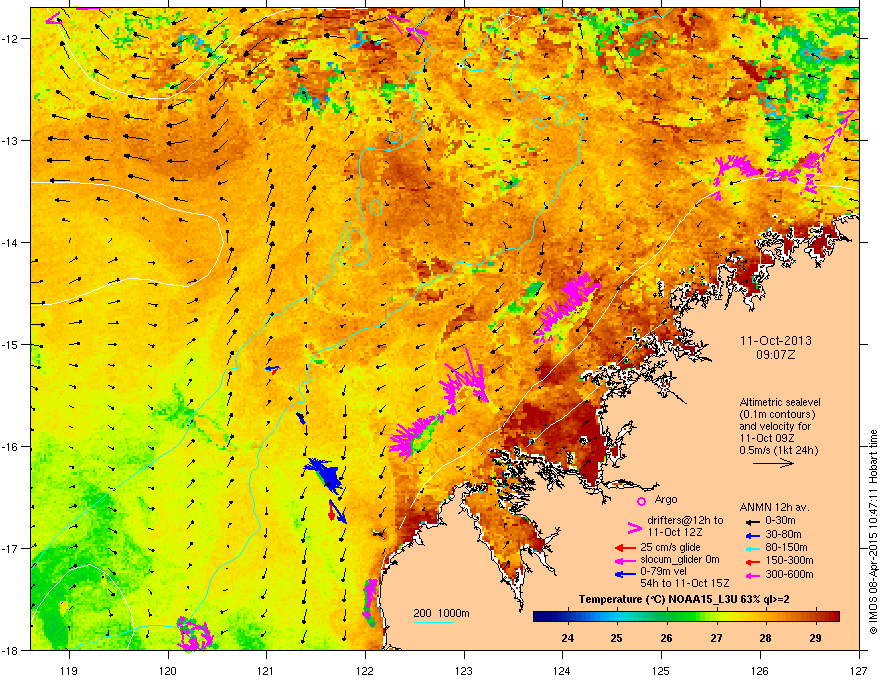Click the magenta ANMN arrow for 300-600m
Viewport: 880px width, 680px height.
[752, 575]
